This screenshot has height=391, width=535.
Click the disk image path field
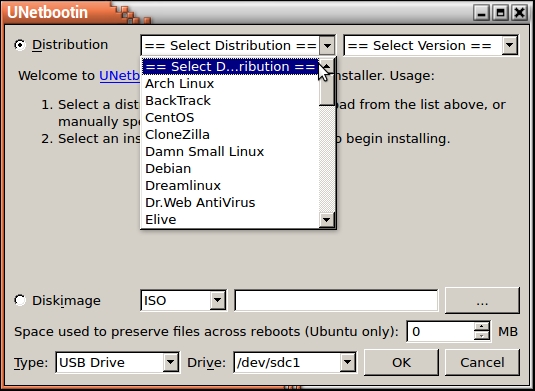point(336,300)
